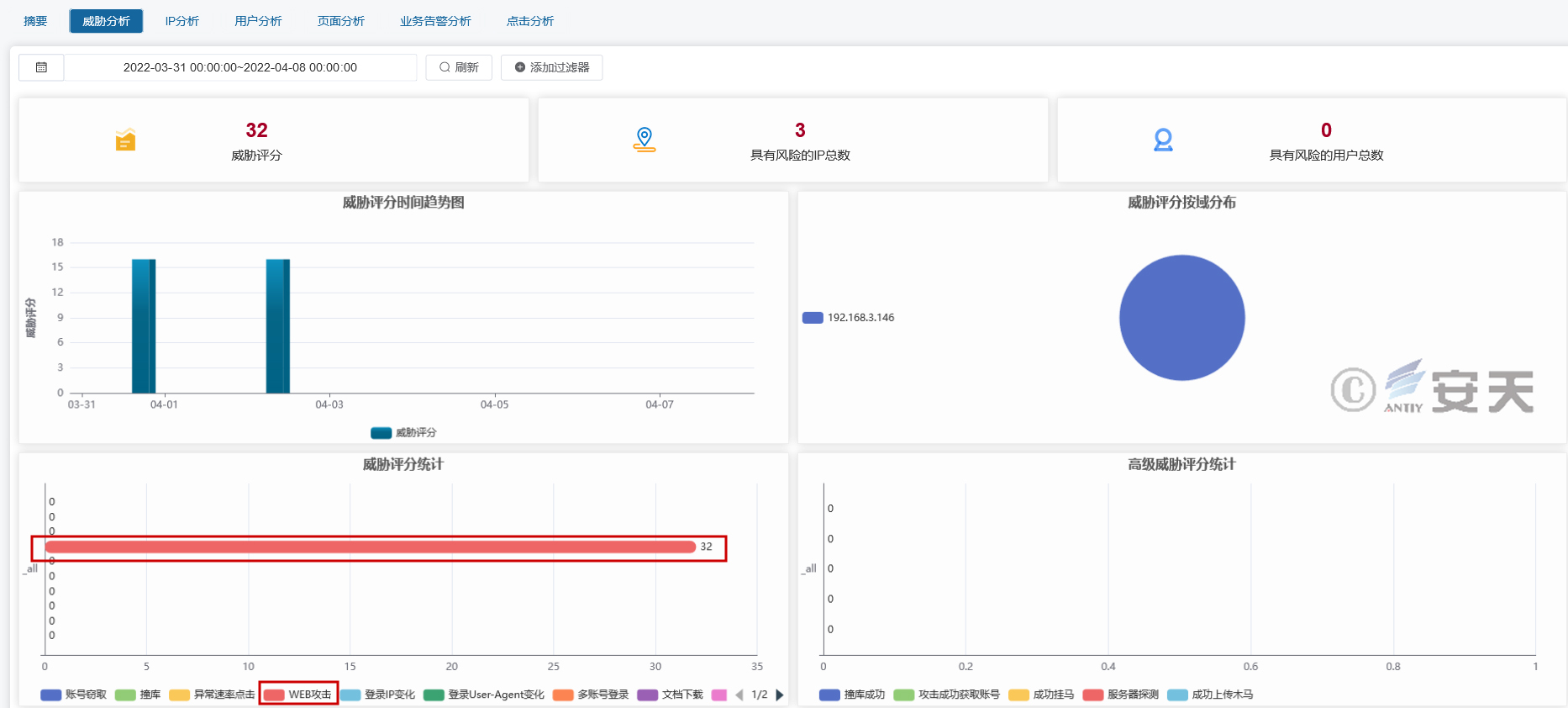
Task: Toggle the 多账号登录 legend item
Action: point(592,695)
